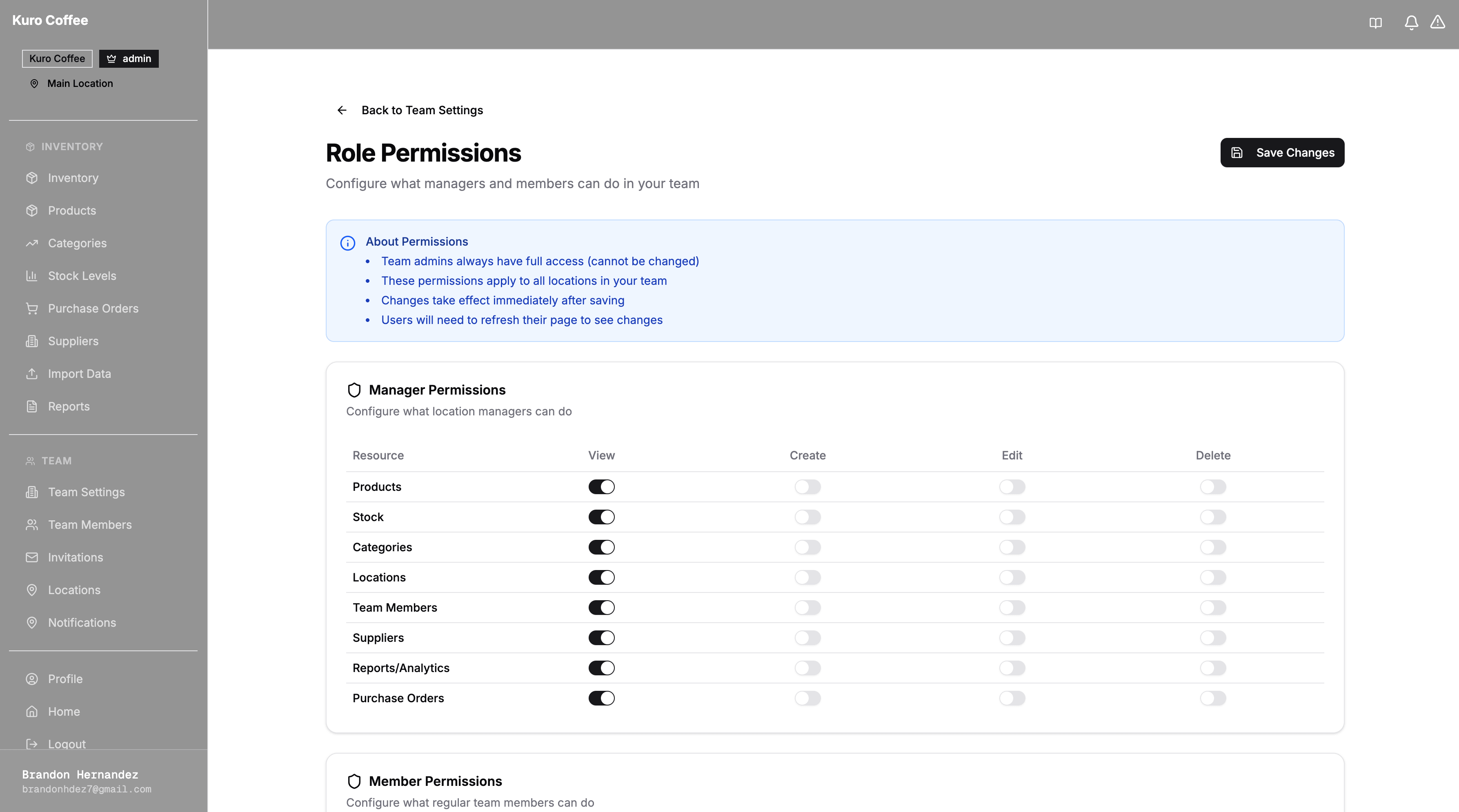
Task: Click the Purchase Orders cart icon
Action: pyautogui.click(x=32, y=308)
